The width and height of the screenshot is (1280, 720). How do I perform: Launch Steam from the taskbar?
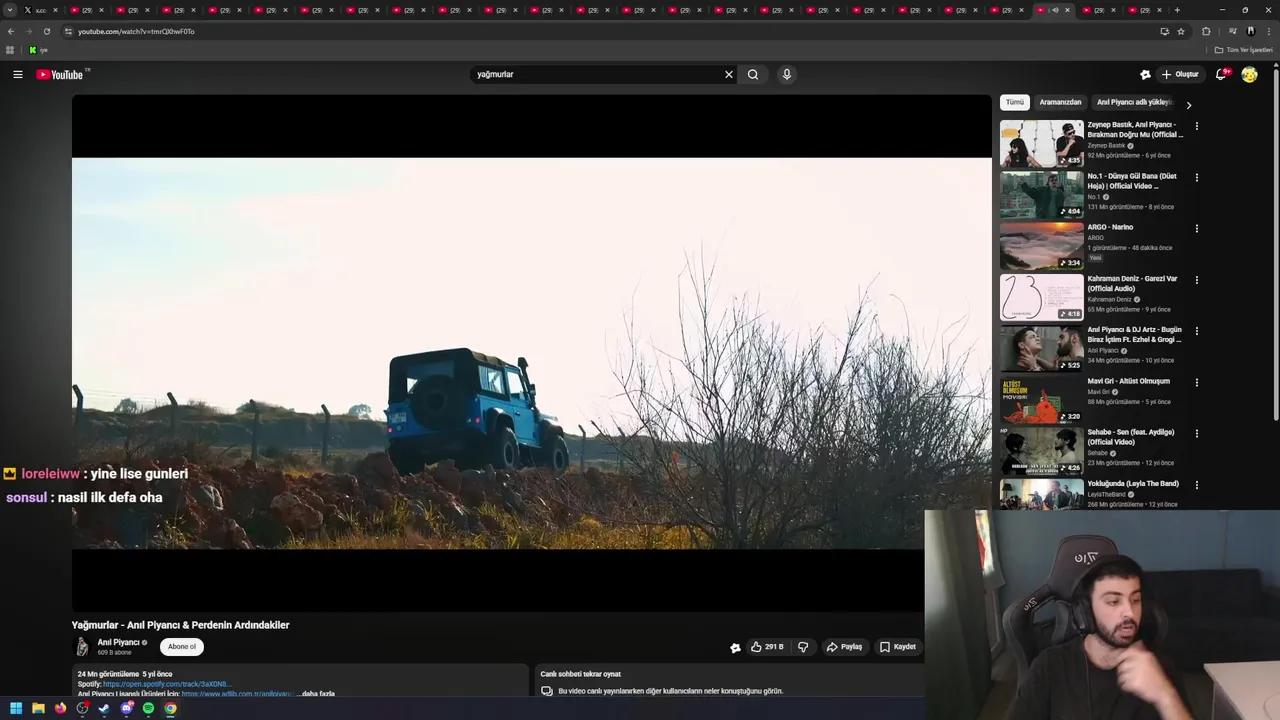point(104,708)
